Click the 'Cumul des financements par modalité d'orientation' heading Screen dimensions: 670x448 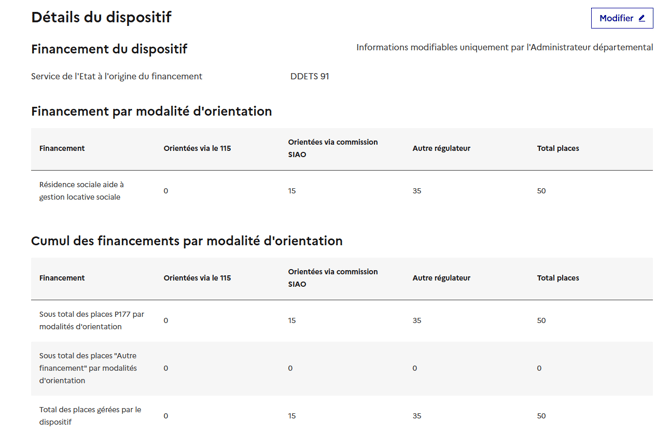(x=186, y=241)
